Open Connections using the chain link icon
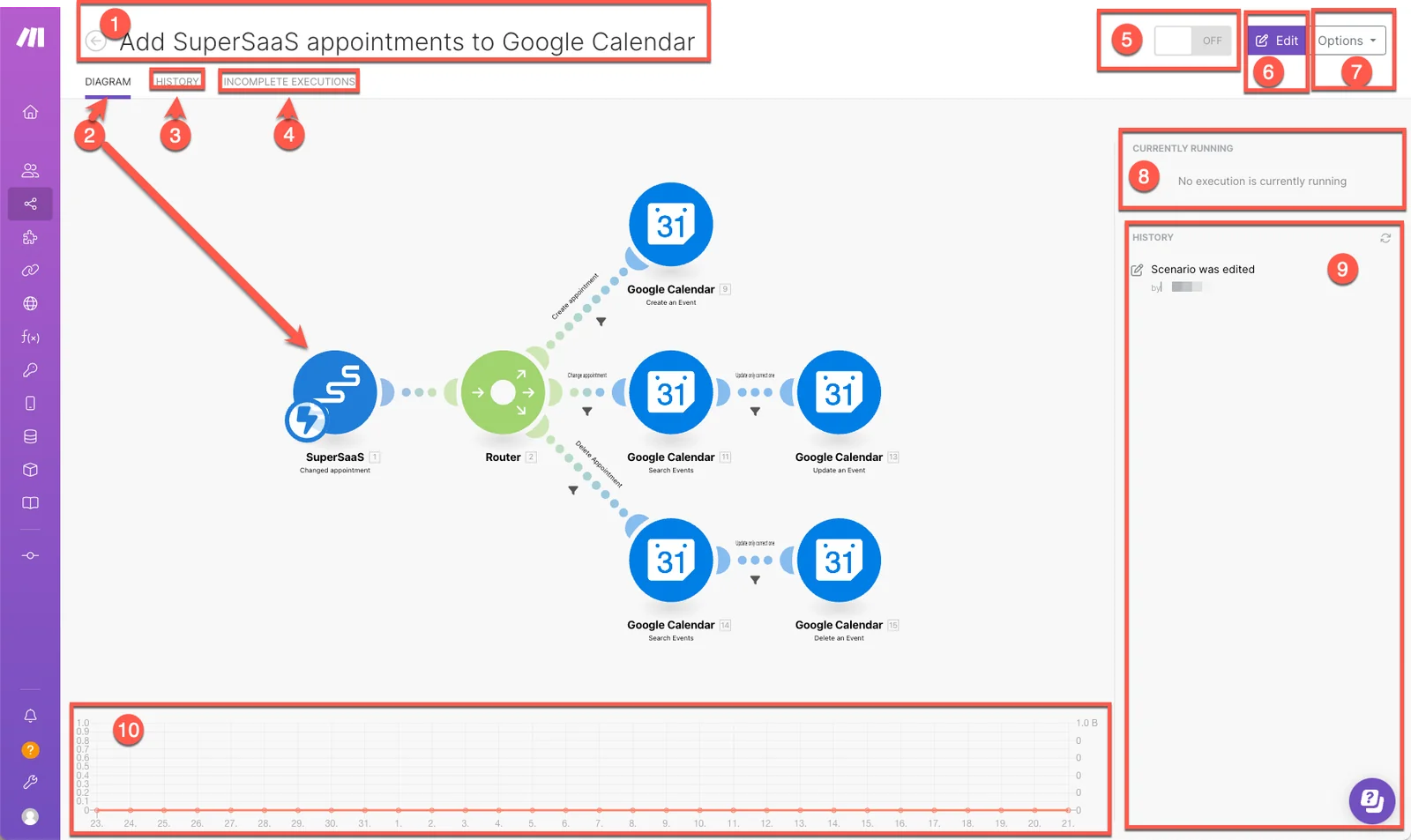This screenshot has width=1411, height=840. [30, 271]
